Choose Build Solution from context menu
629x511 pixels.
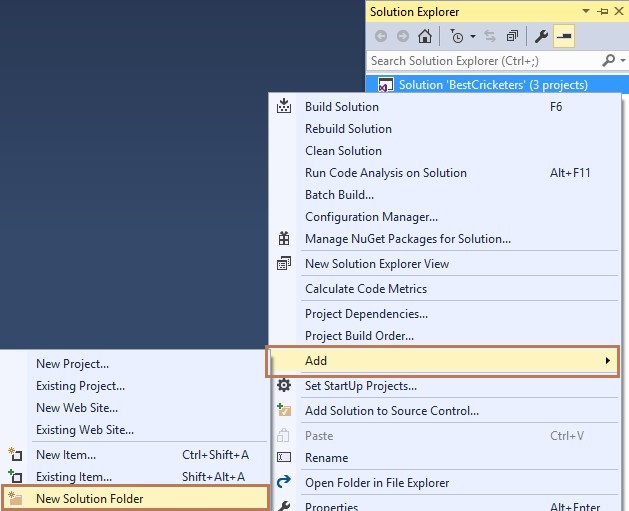(x=445, y=107)
